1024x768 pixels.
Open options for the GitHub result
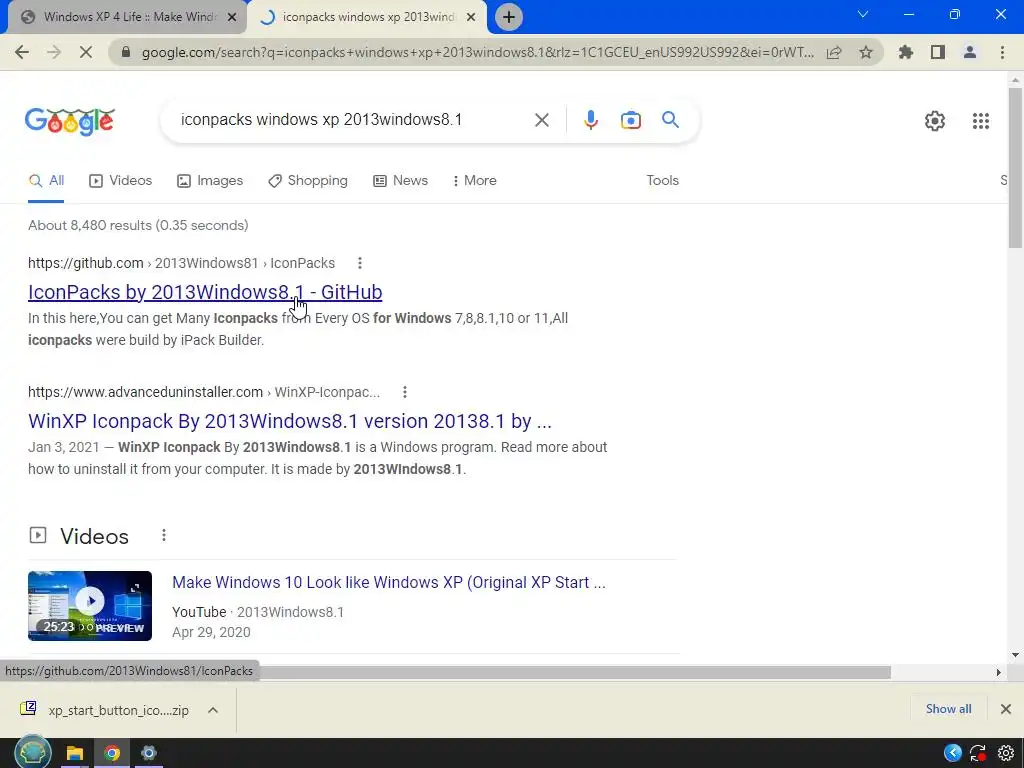pos(360,263)
